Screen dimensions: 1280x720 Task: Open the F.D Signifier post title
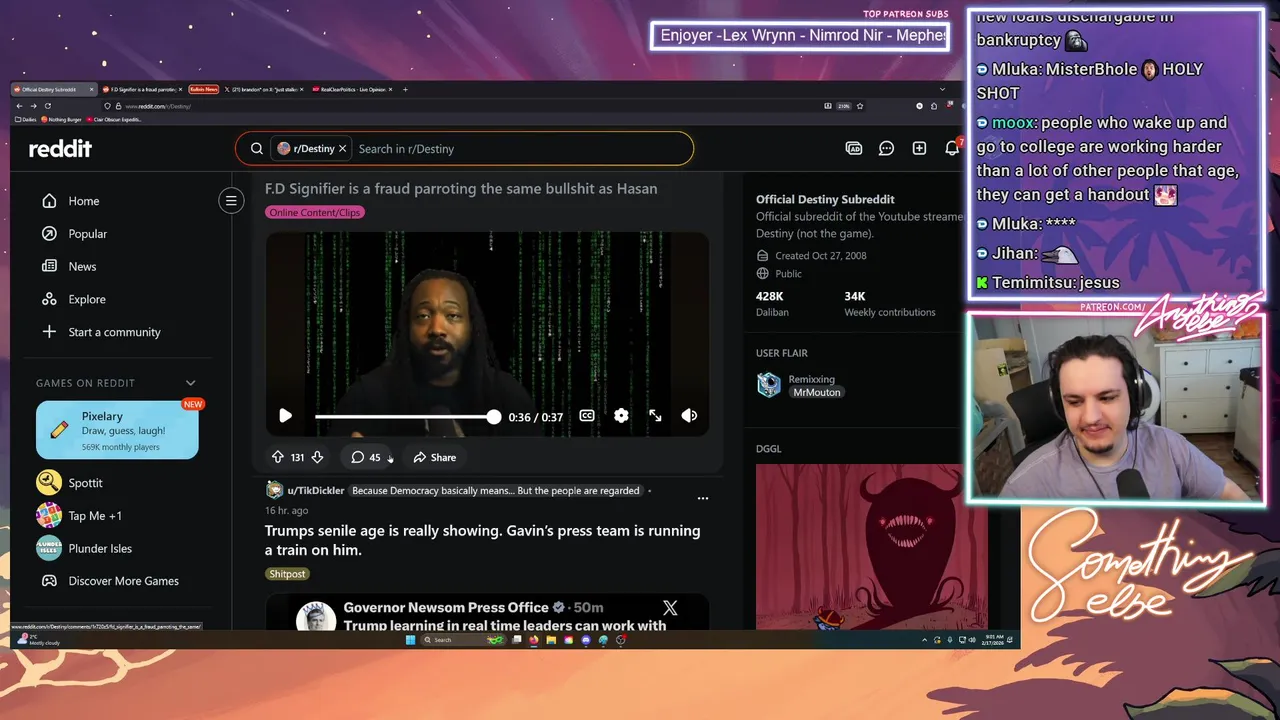click(461, 189)
